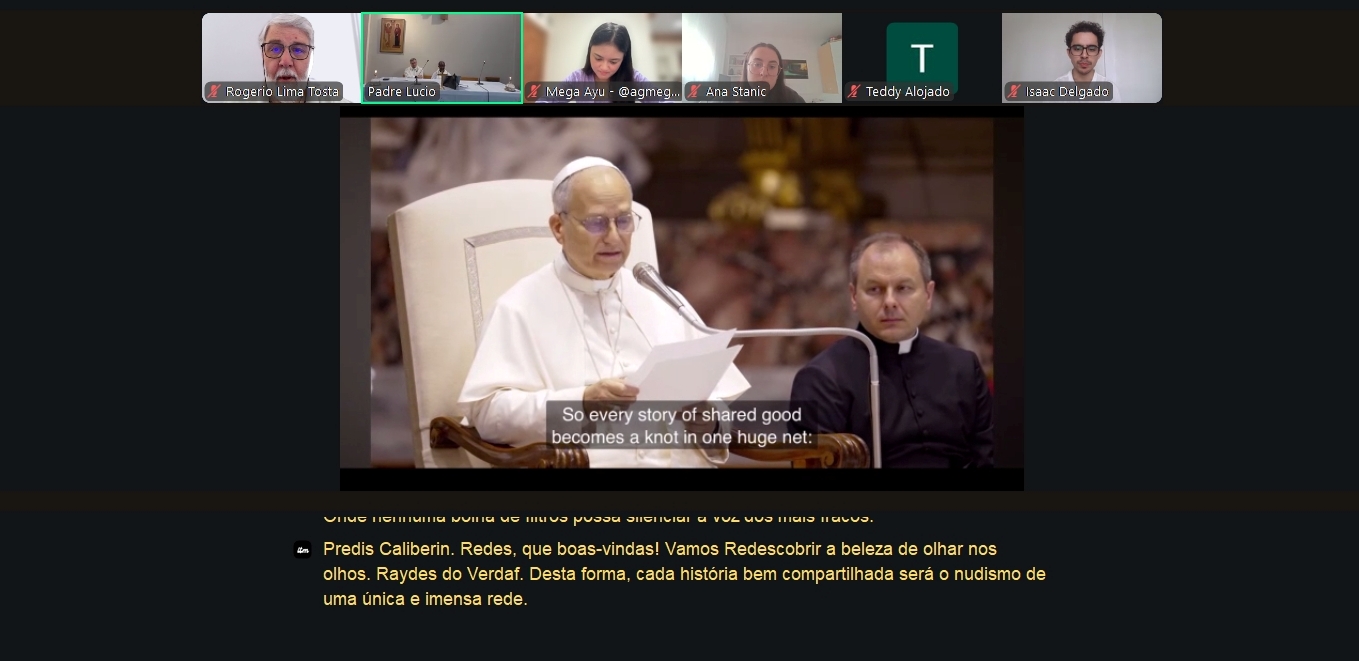Click muted mic icon beside Rogerio Lima Tosta
This screenshot has height=661, width=1359.
(x=214, y=92)
